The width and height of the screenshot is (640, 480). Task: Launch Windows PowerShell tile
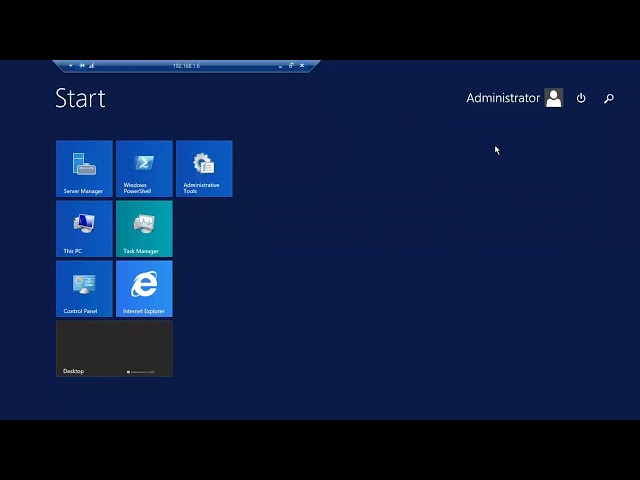pos(144,169)
